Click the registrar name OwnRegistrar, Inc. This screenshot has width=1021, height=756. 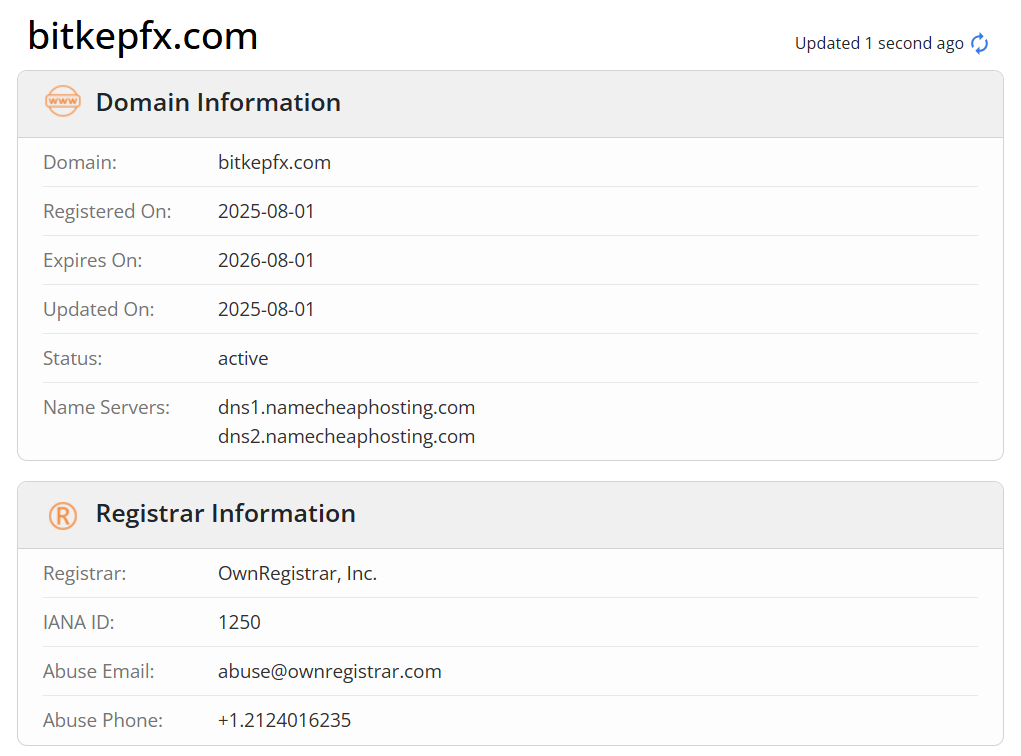tap(298, 574)
